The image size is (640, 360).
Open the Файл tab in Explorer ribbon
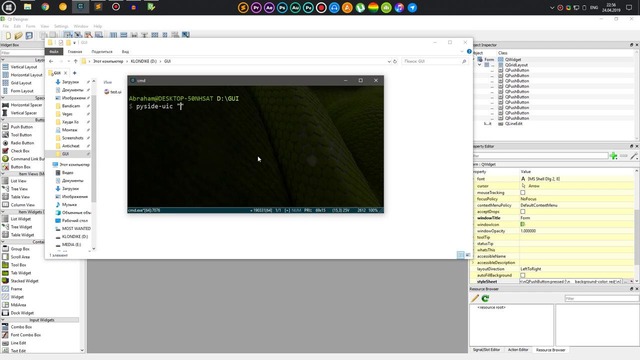pos(54,52)
